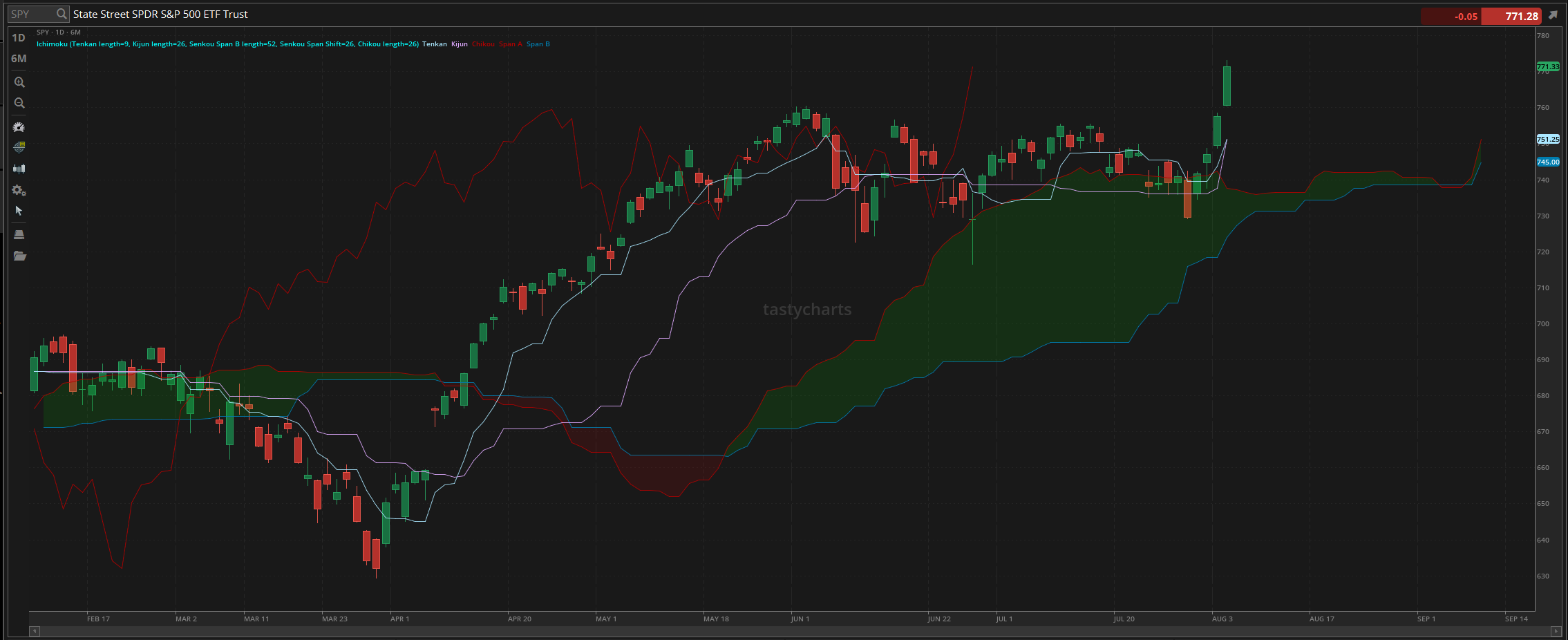Open the indicators gauge icon
The width and height of the screenshot is (1568, 640).
coord(19,127)
